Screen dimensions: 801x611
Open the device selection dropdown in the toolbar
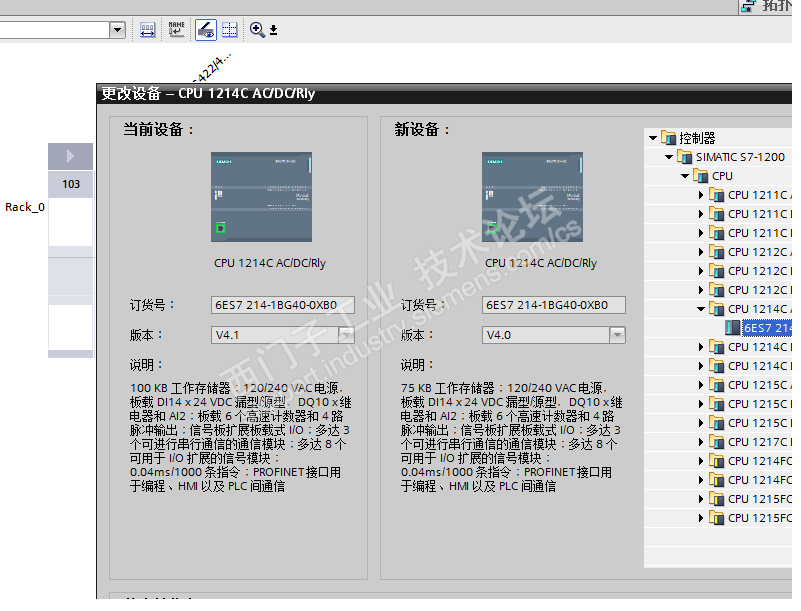click(x=117, y=30)
